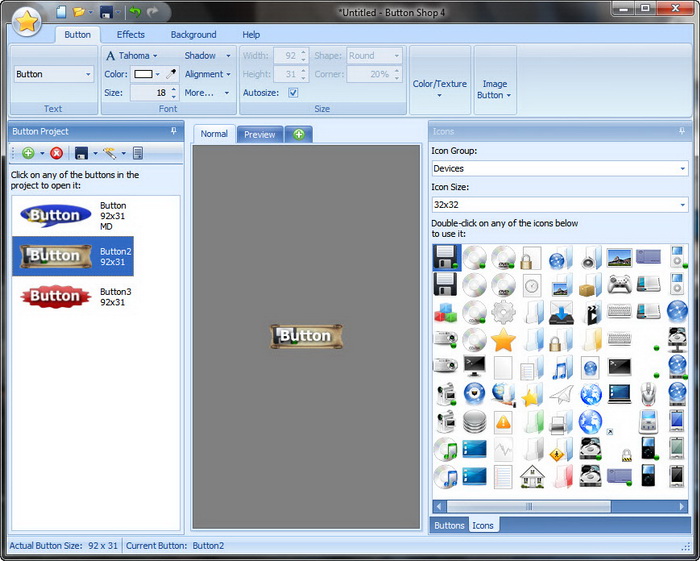This screenshot has width=700, height=561.
Task: Click the Color/Texture ribbon button
Action: click(440, 90)
